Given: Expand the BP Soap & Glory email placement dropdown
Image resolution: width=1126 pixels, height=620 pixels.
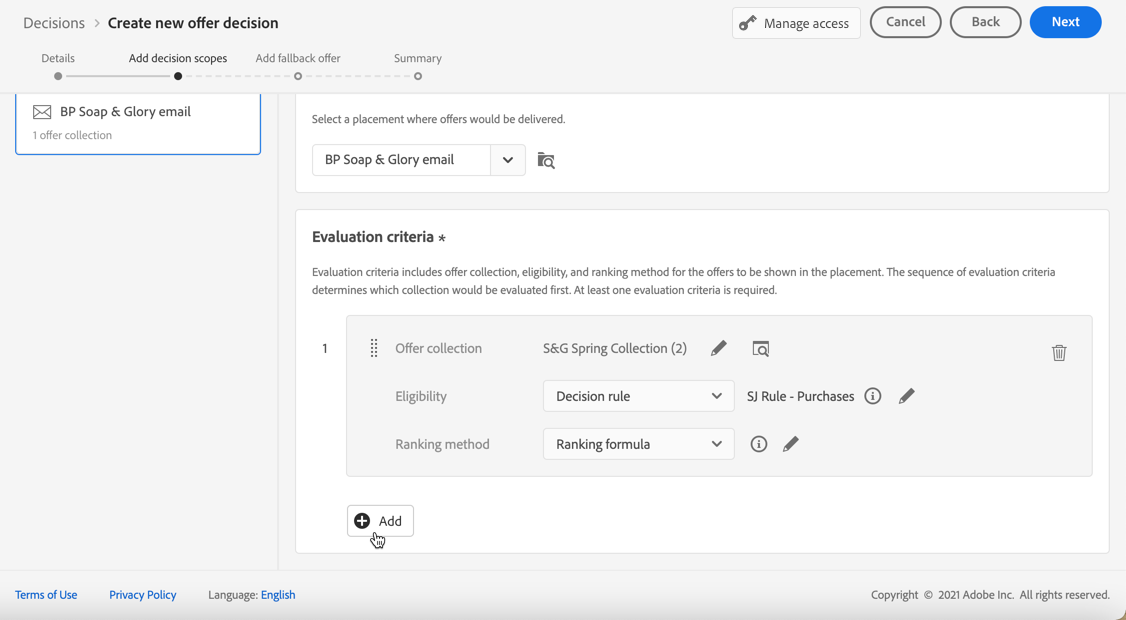Looking at the screenshot, I should pos(507,160).
